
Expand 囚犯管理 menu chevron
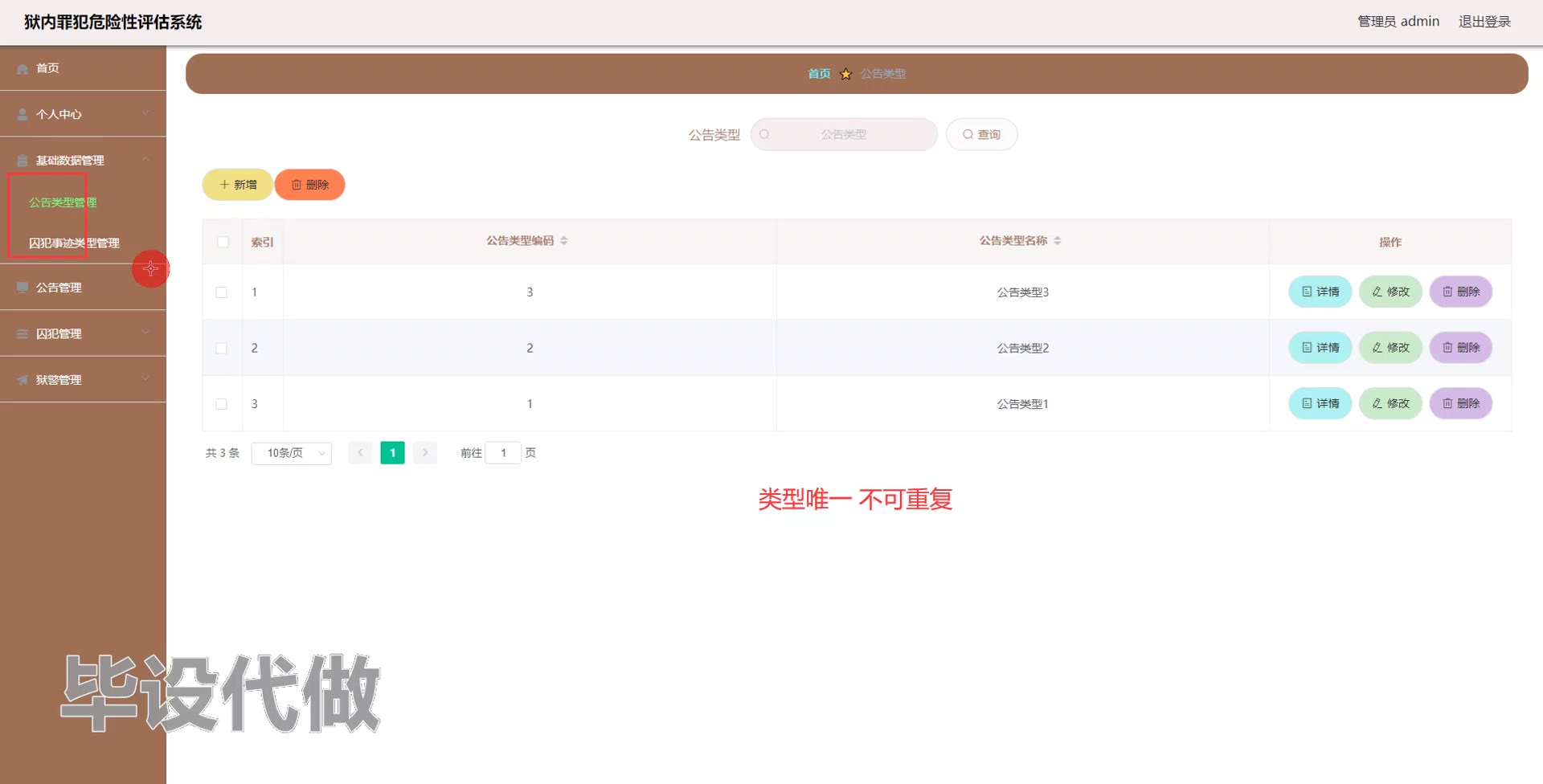pos(145,333)
